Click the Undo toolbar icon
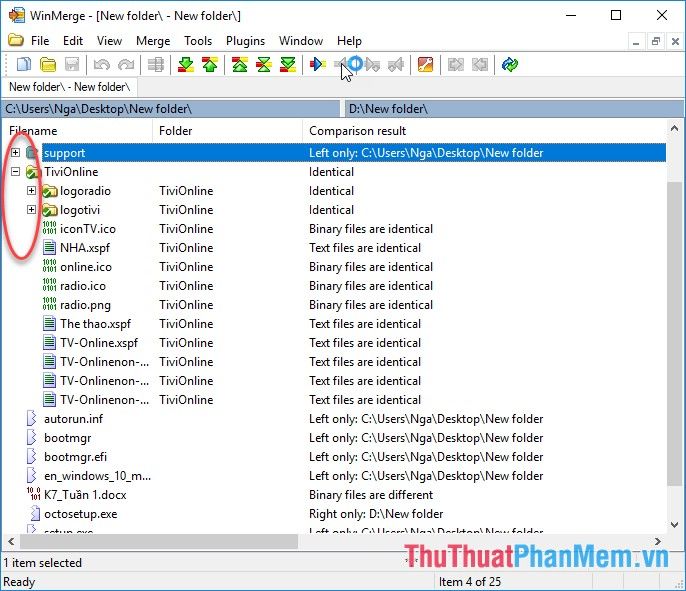Screen dimensions: 686x591 point(102,65)
